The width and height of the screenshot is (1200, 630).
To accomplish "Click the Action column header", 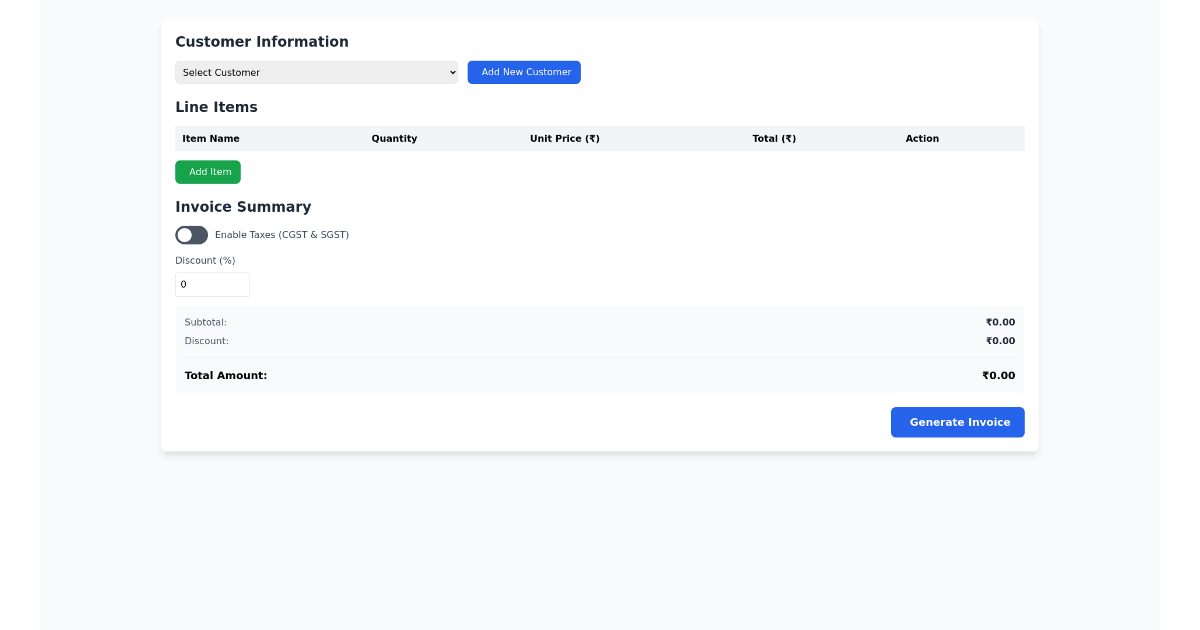I will coord(922,138).
